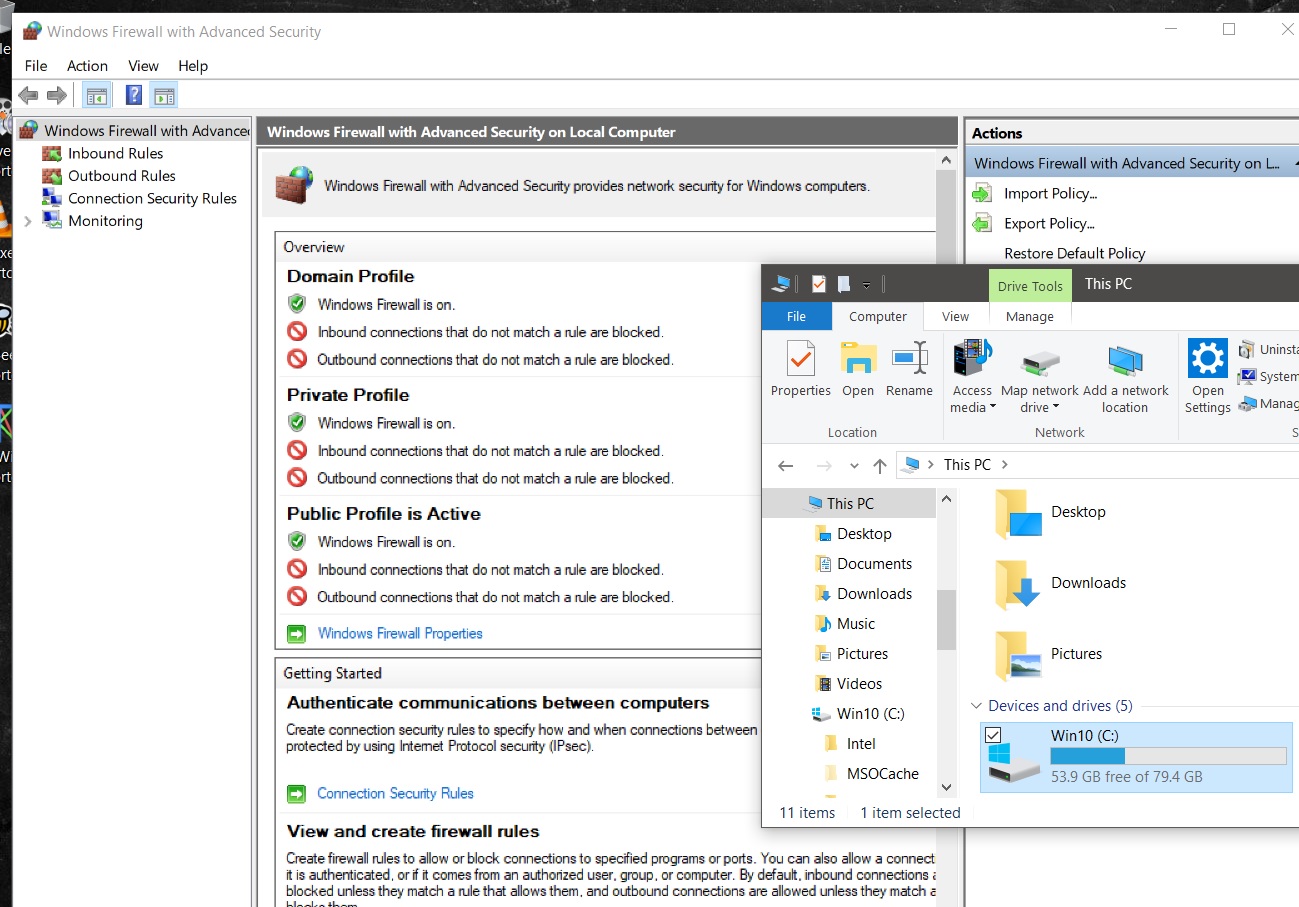Click the Public Profile is Active heading

coord(384,514)
